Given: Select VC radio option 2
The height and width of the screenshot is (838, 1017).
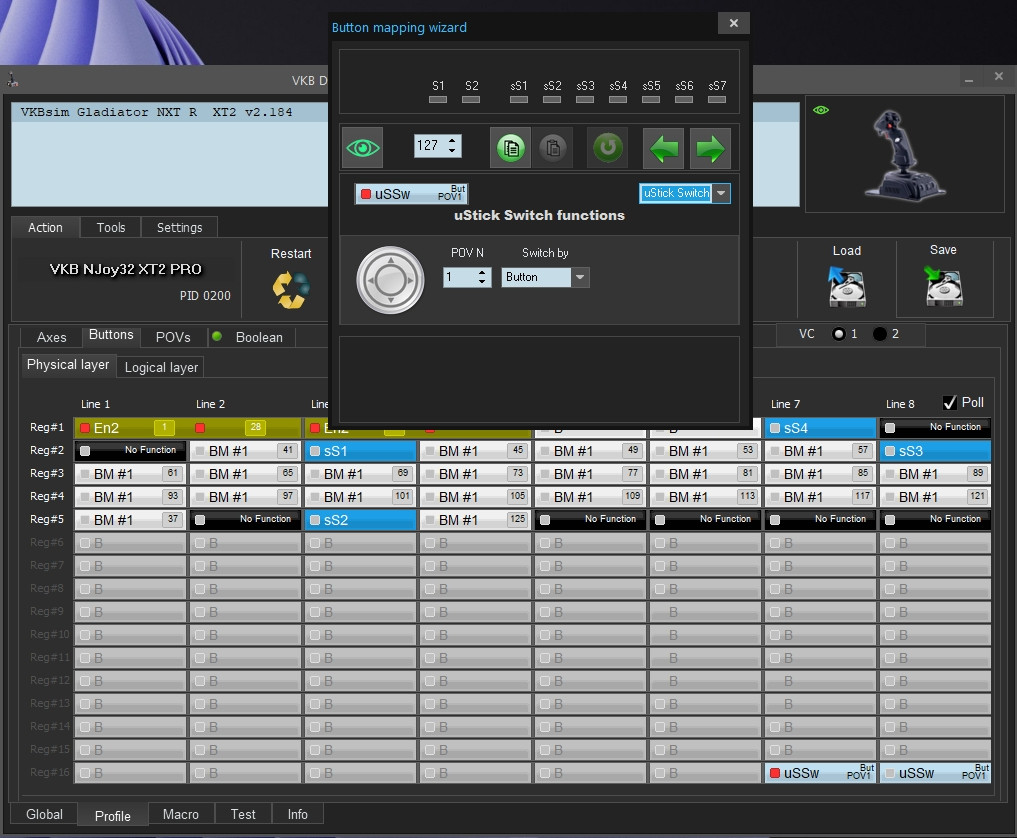Looking at the screenshot, I should click(879, 334).
